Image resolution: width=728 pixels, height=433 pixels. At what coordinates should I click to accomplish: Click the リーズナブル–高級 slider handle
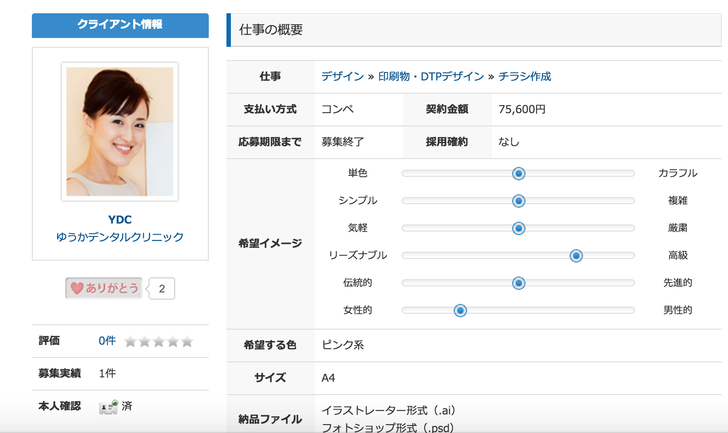[x=576, y=256]
